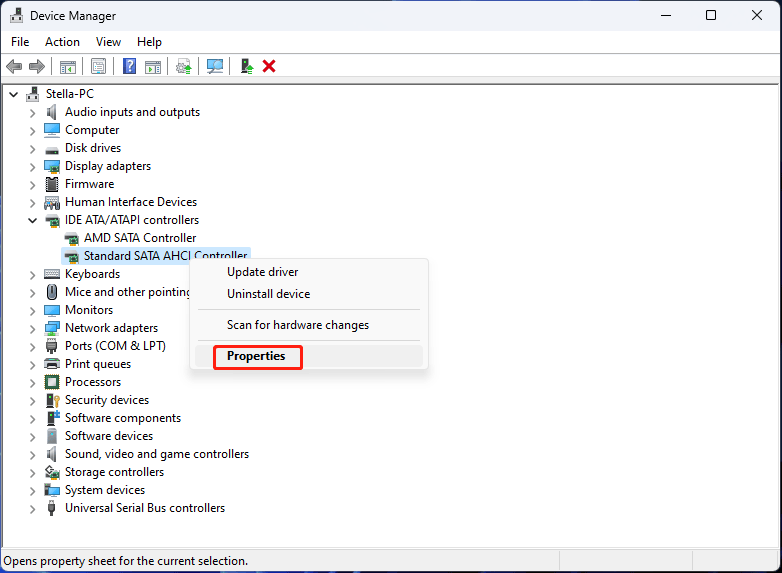Collapse the Stella-PC root node
Viewport: 782px width, 573px height.
(14, 94)
